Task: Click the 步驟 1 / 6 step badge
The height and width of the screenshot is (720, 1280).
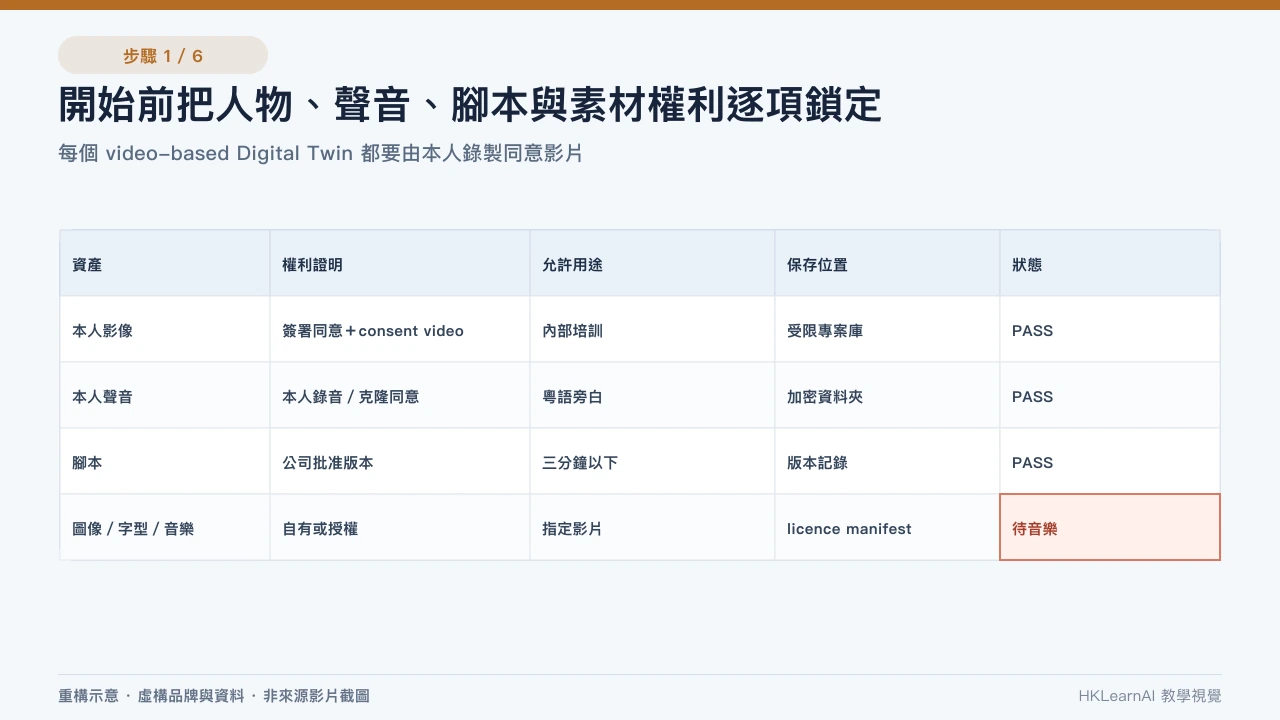Action: click(163, 55)
